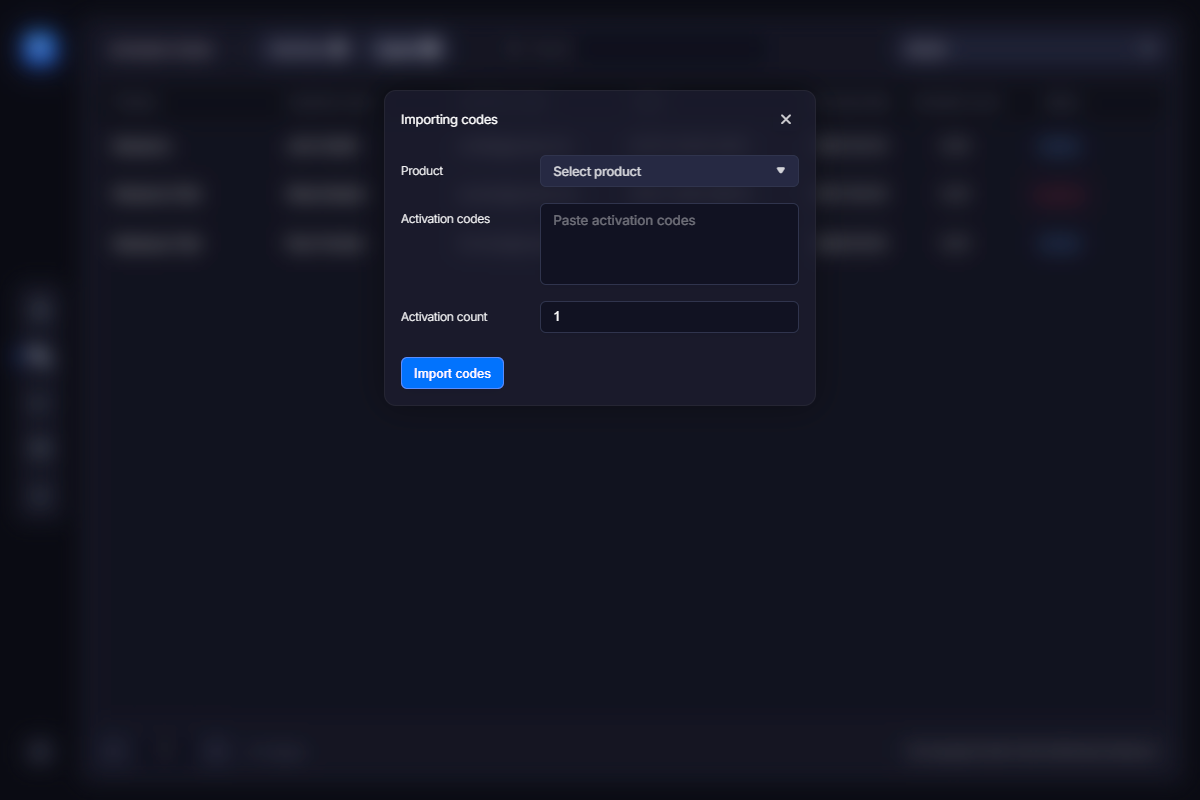This screenshot has width=1200, height=800.
Task: Click the blurred red status badge
Action: click(1059, 195)
